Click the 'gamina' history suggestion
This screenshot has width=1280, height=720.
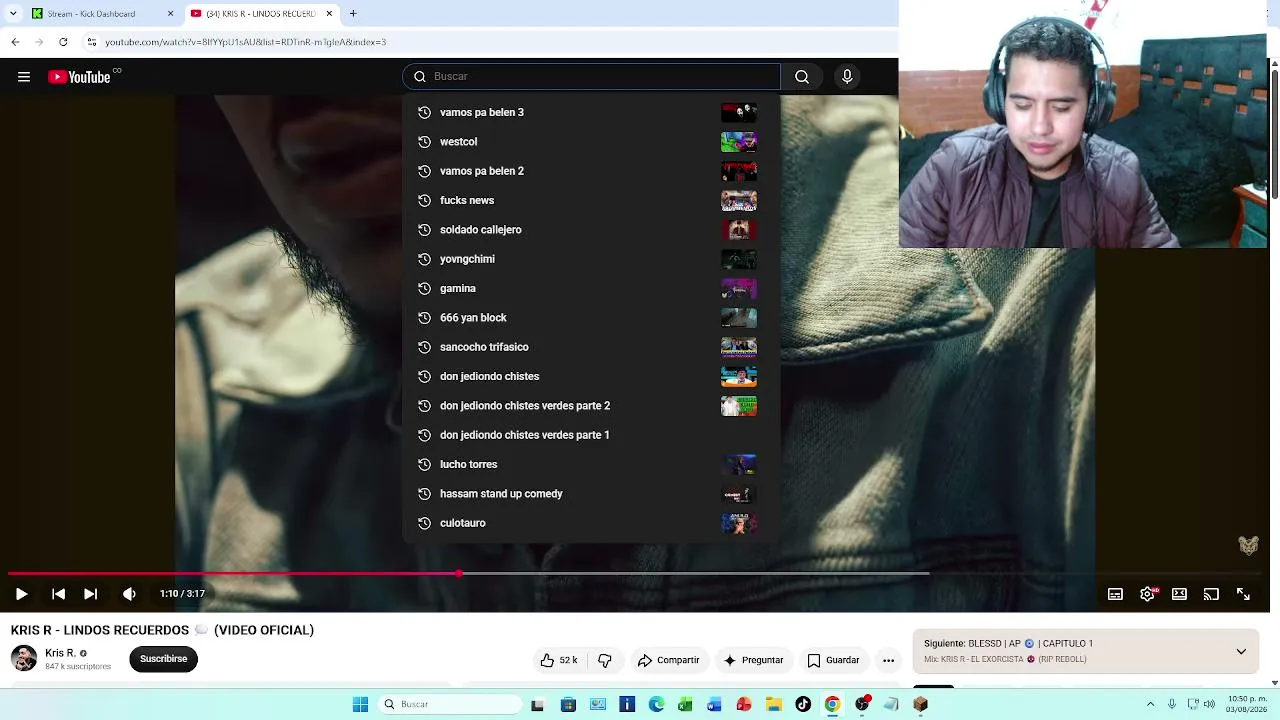pos(591,288)
